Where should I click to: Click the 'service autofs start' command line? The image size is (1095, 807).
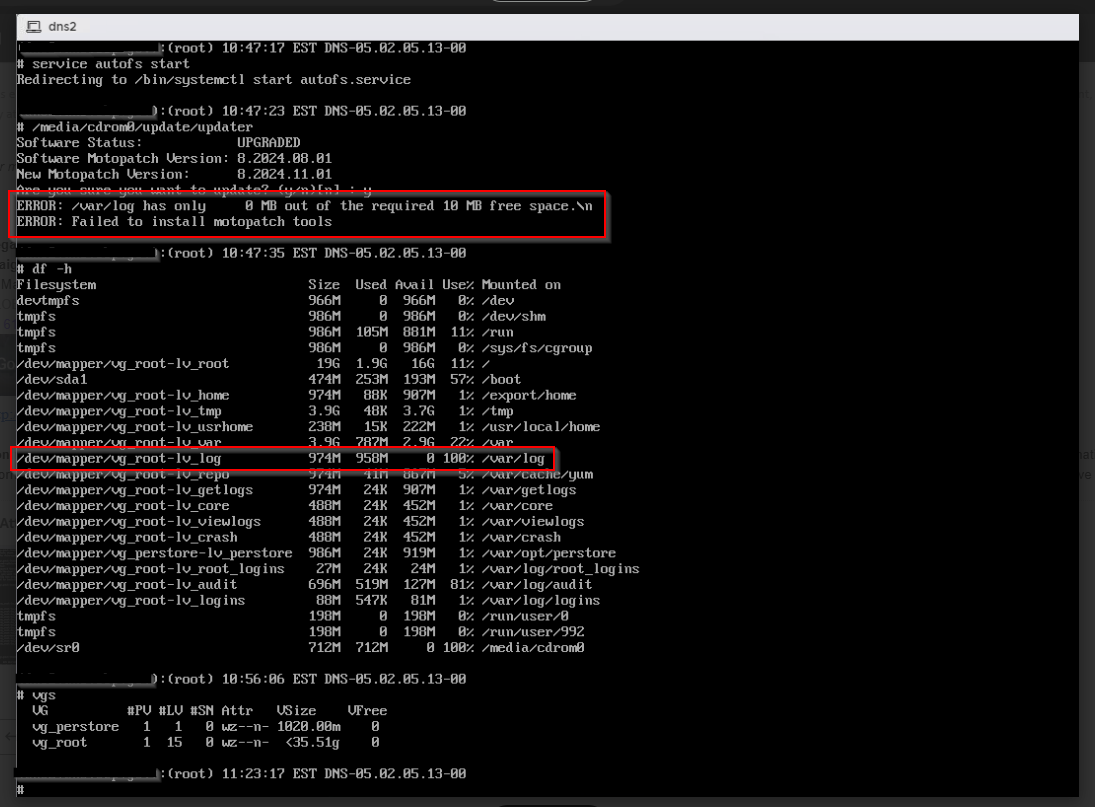pos(103,64)
